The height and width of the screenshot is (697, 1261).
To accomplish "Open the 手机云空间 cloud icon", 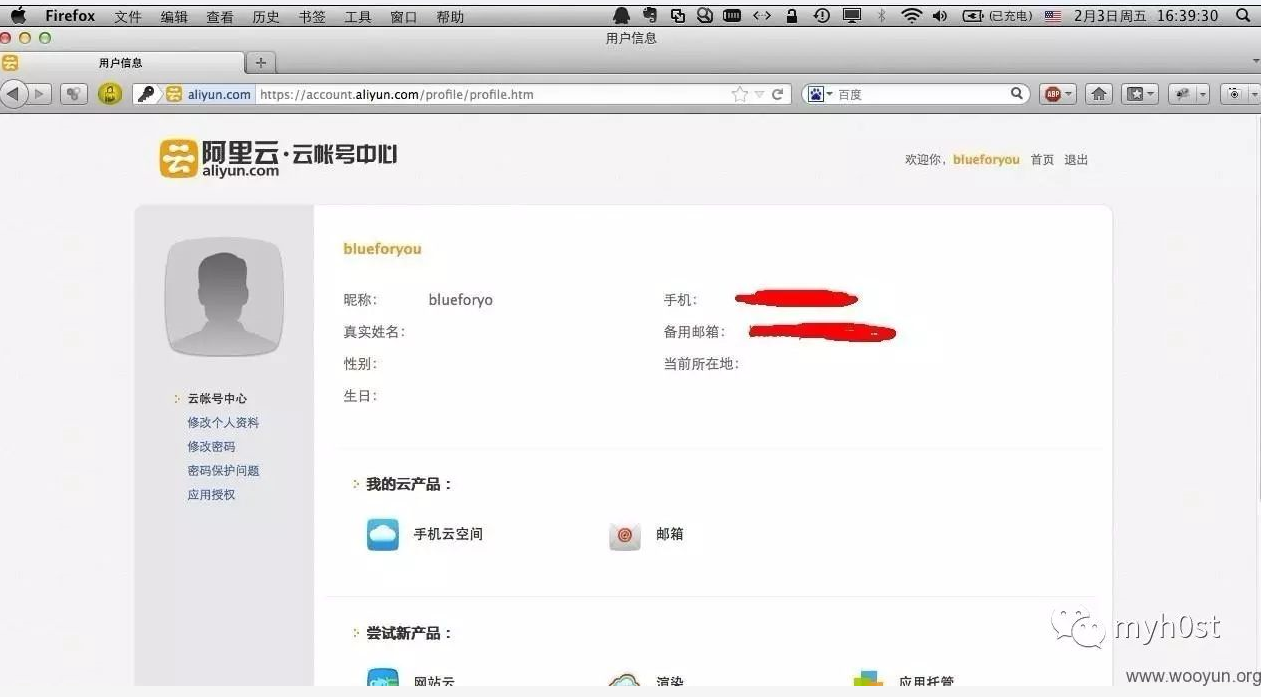I will (382, 535).
